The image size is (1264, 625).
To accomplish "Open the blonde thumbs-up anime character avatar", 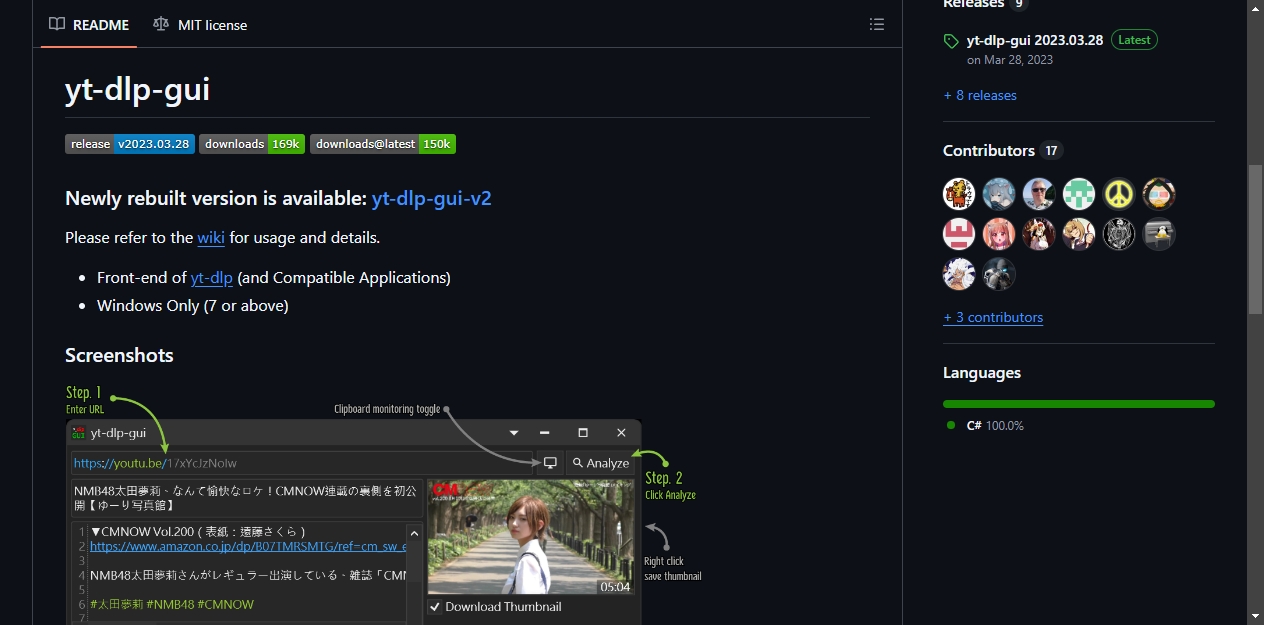I will (1079, 234).
